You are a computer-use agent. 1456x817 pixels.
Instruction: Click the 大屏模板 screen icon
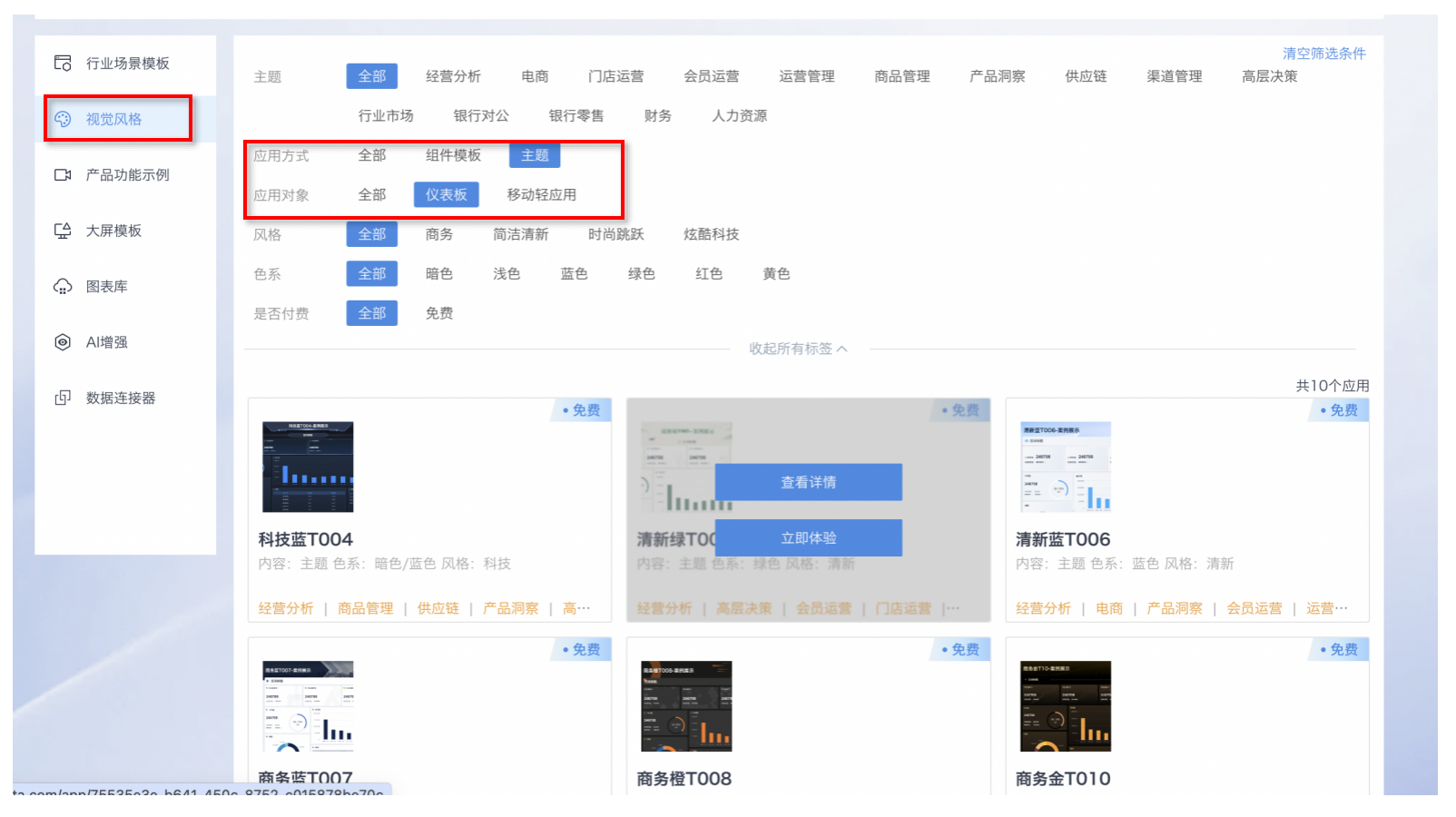coord(63,231)
